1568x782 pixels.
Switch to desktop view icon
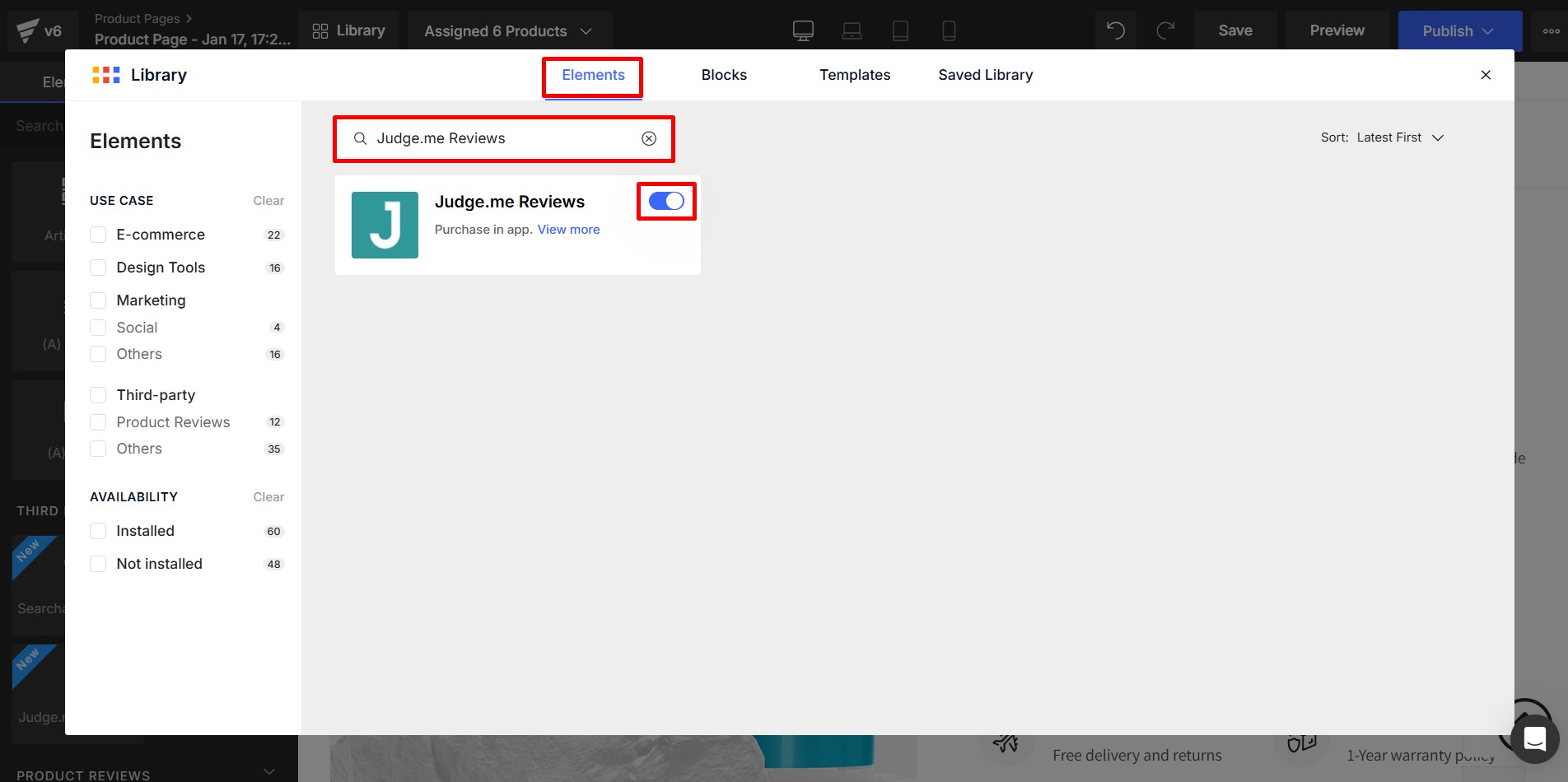click(x=803, y=31)
